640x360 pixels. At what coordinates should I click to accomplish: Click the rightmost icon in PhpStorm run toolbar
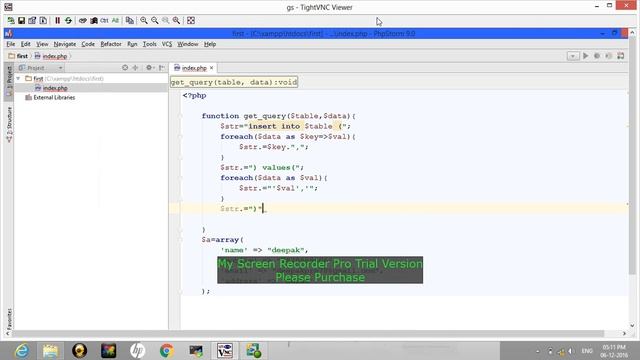[x=620, y=56]
